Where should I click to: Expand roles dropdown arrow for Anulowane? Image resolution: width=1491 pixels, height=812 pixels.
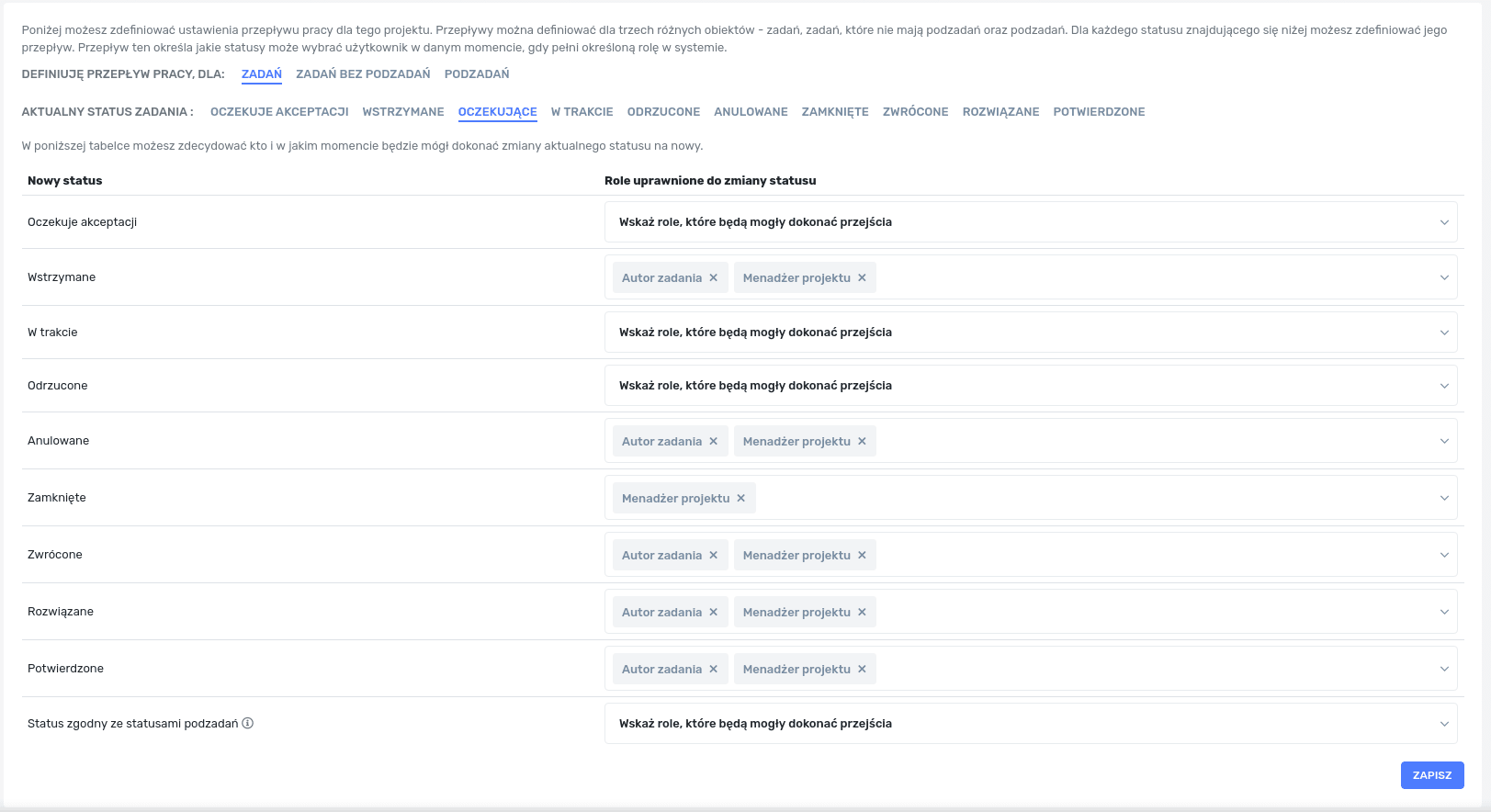pos(1444,441)
